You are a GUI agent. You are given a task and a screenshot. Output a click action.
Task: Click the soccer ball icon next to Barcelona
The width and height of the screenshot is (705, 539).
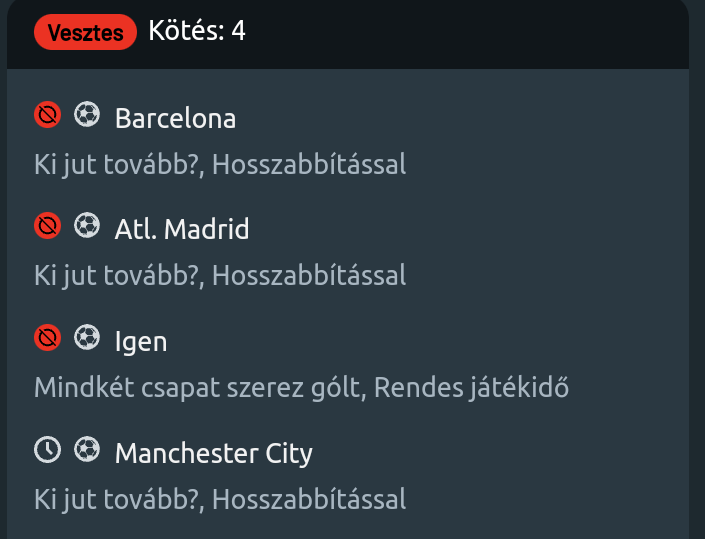coord(87,116)
